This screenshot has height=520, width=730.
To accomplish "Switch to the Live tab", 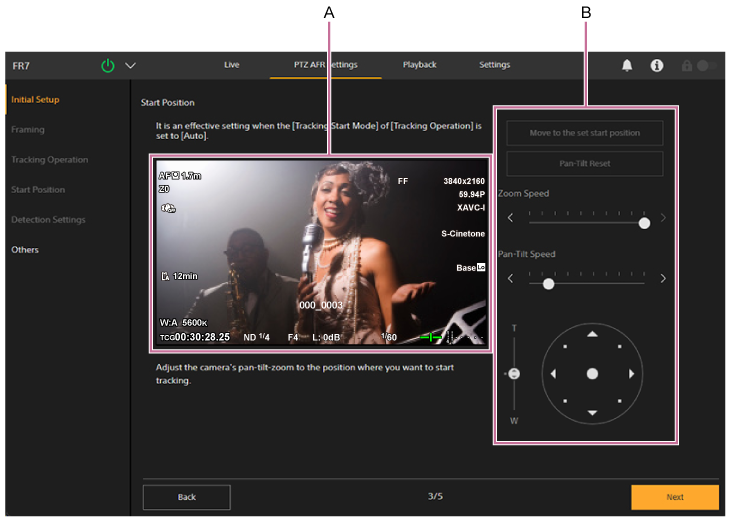I will (231, 65).
